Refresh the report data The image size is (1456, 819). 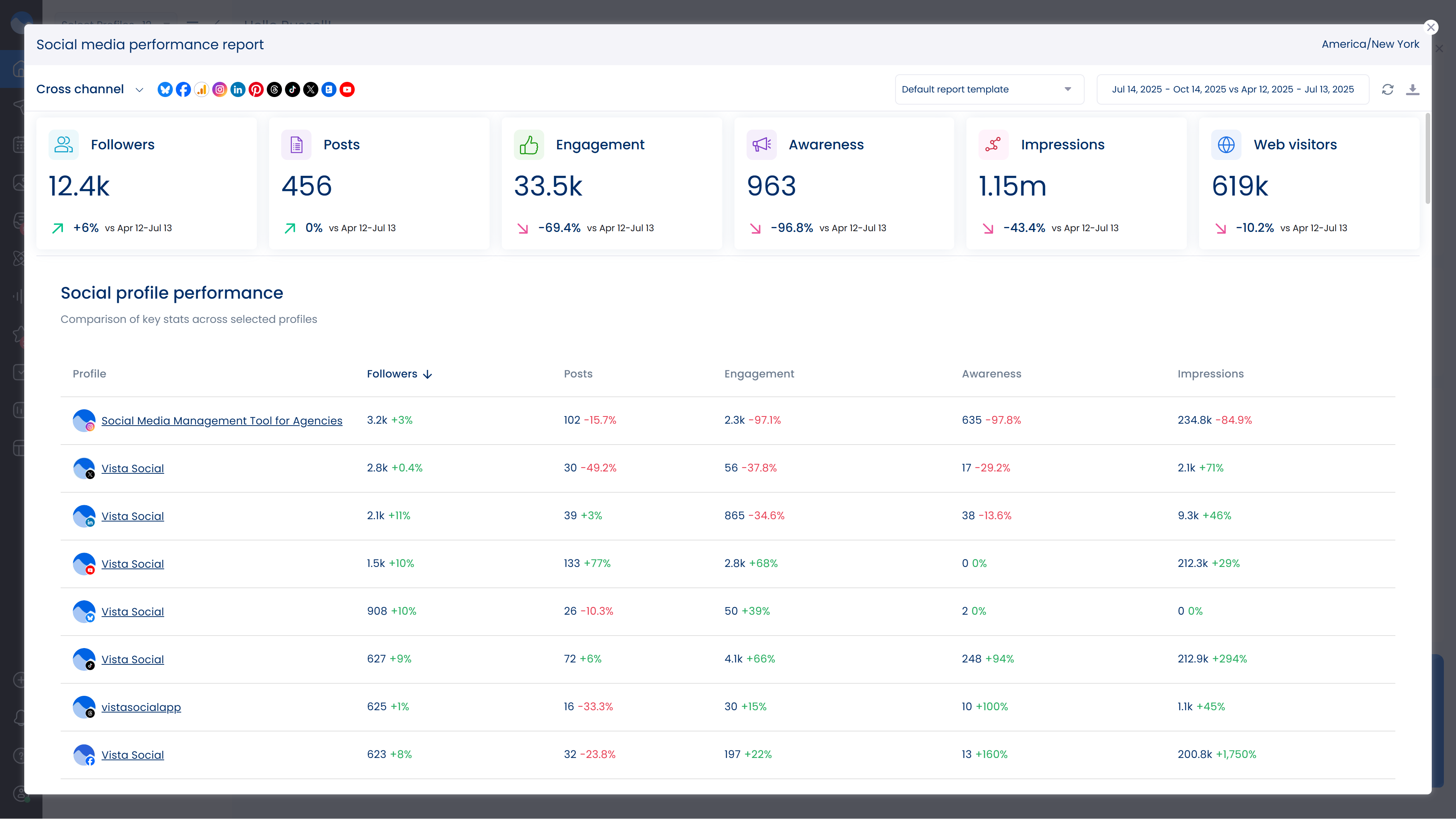click(x=1388, y=89)
